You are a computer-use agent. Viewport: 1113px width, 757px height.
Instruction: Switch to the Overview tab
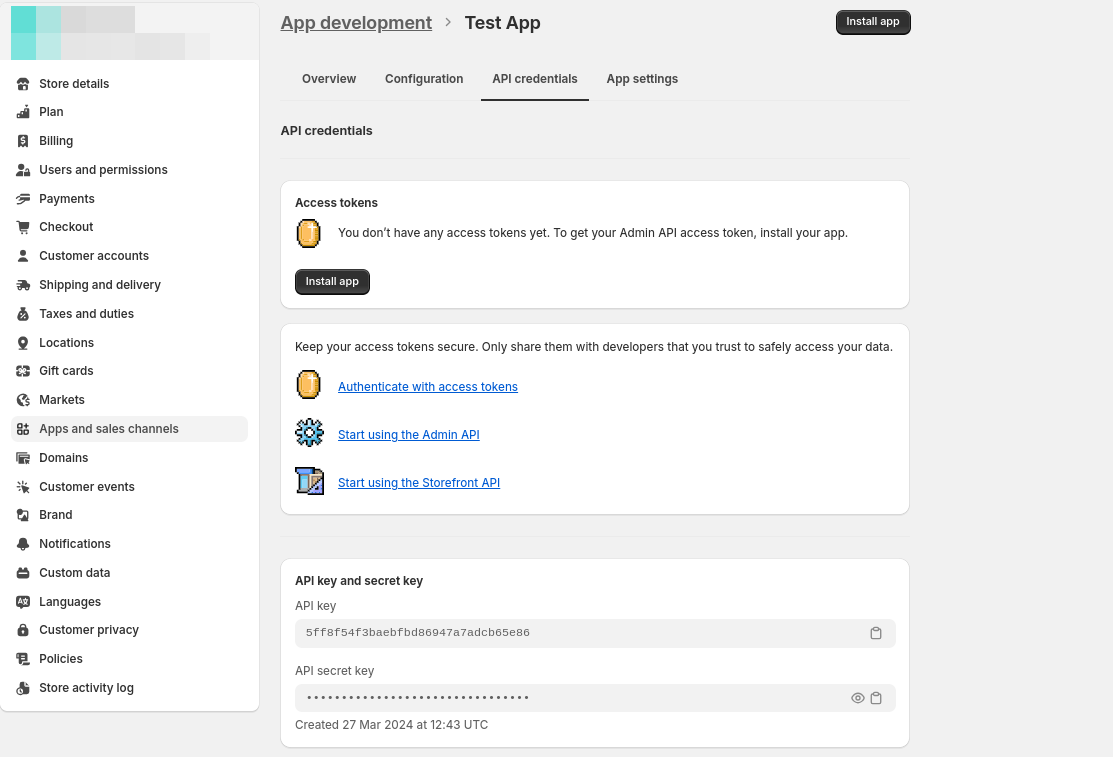[329, 79]
